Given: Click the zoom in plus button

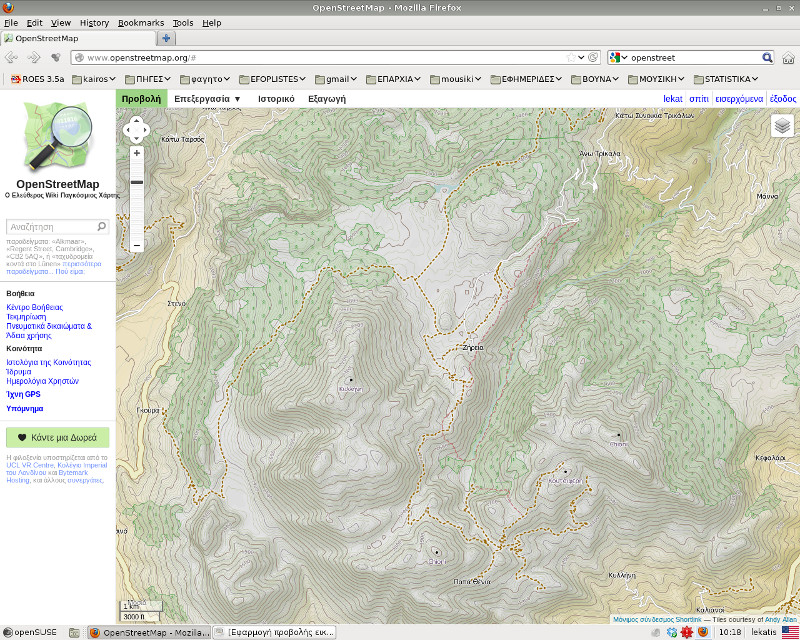Looking at the screenshot, I should (x=136, y=153).
